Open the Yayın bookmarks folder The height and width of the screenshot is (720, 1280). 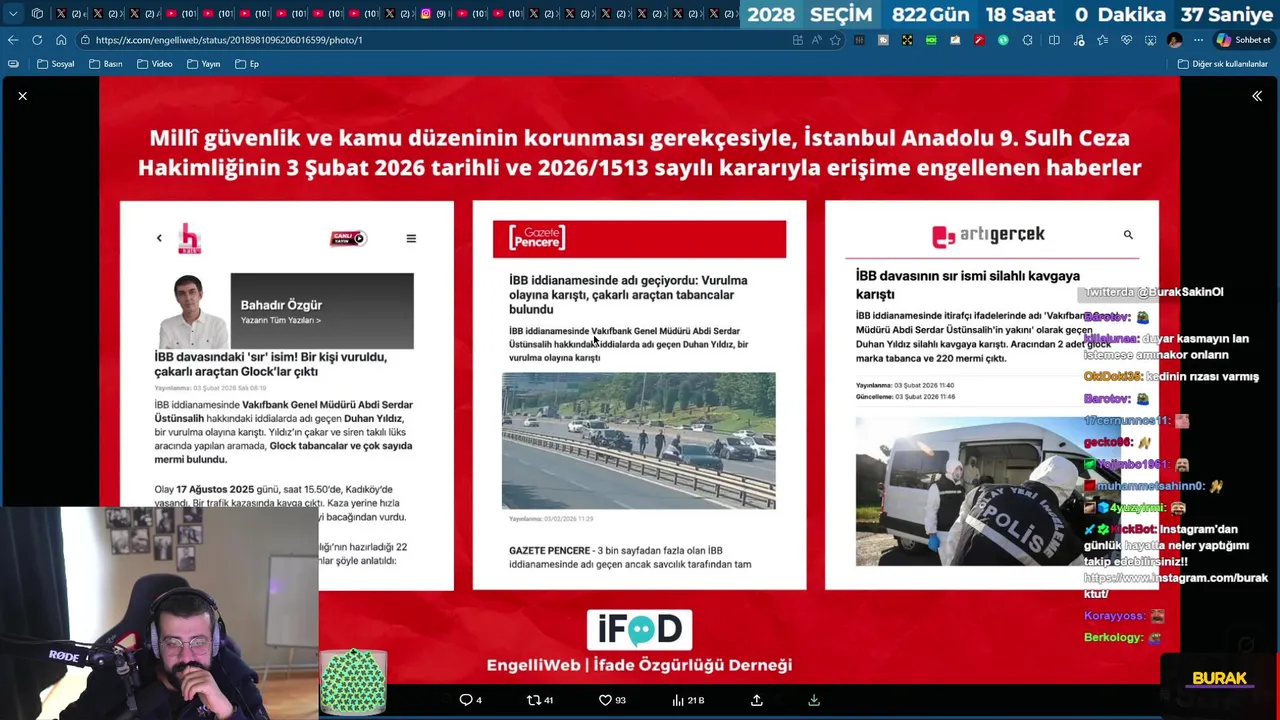pyautogui.click(x=204, y=64)
